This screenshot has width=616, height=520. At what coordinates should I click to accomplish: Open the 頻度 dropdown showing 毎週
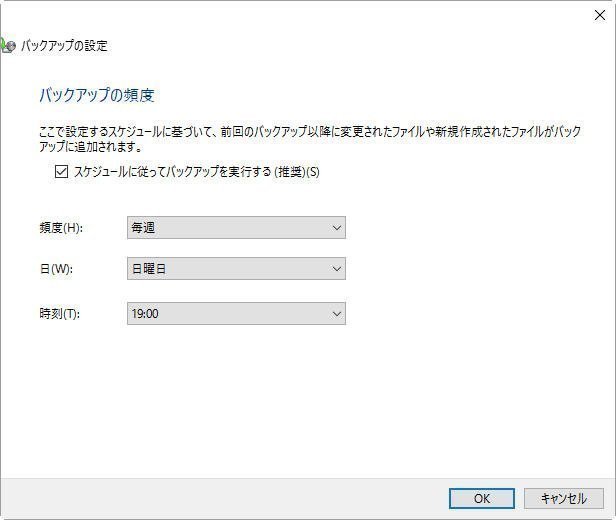(x=236, y=228)
